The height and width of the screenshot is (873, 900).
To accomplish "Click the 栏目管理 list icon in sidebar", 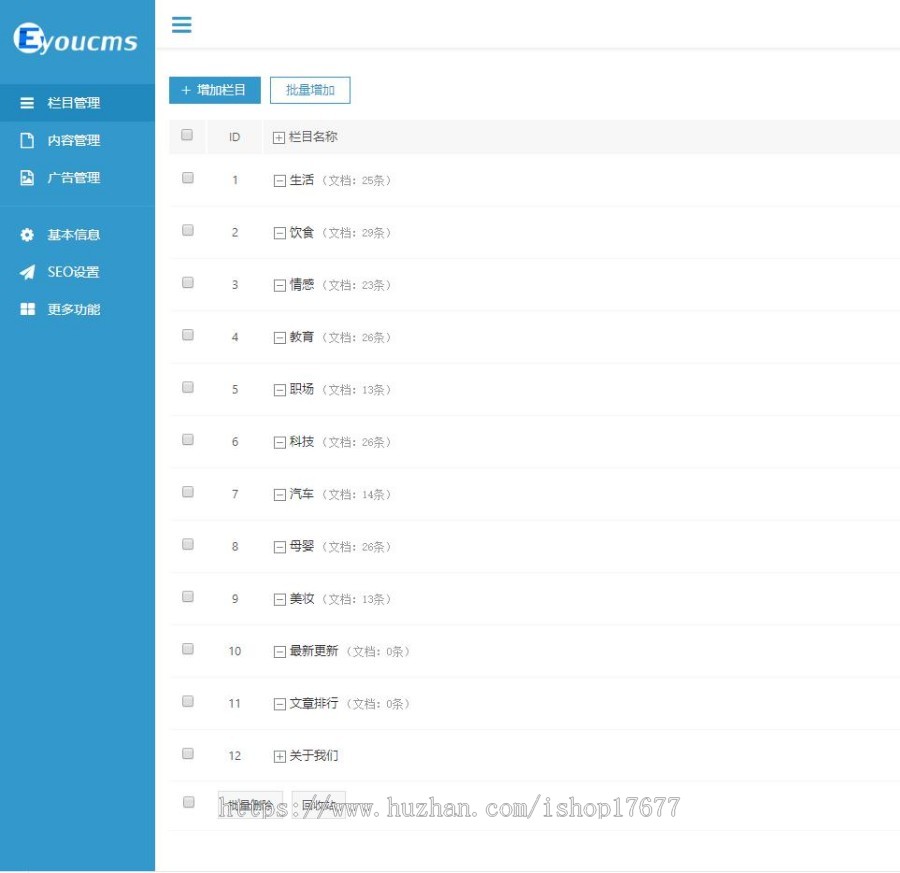I will coord(27,103).
